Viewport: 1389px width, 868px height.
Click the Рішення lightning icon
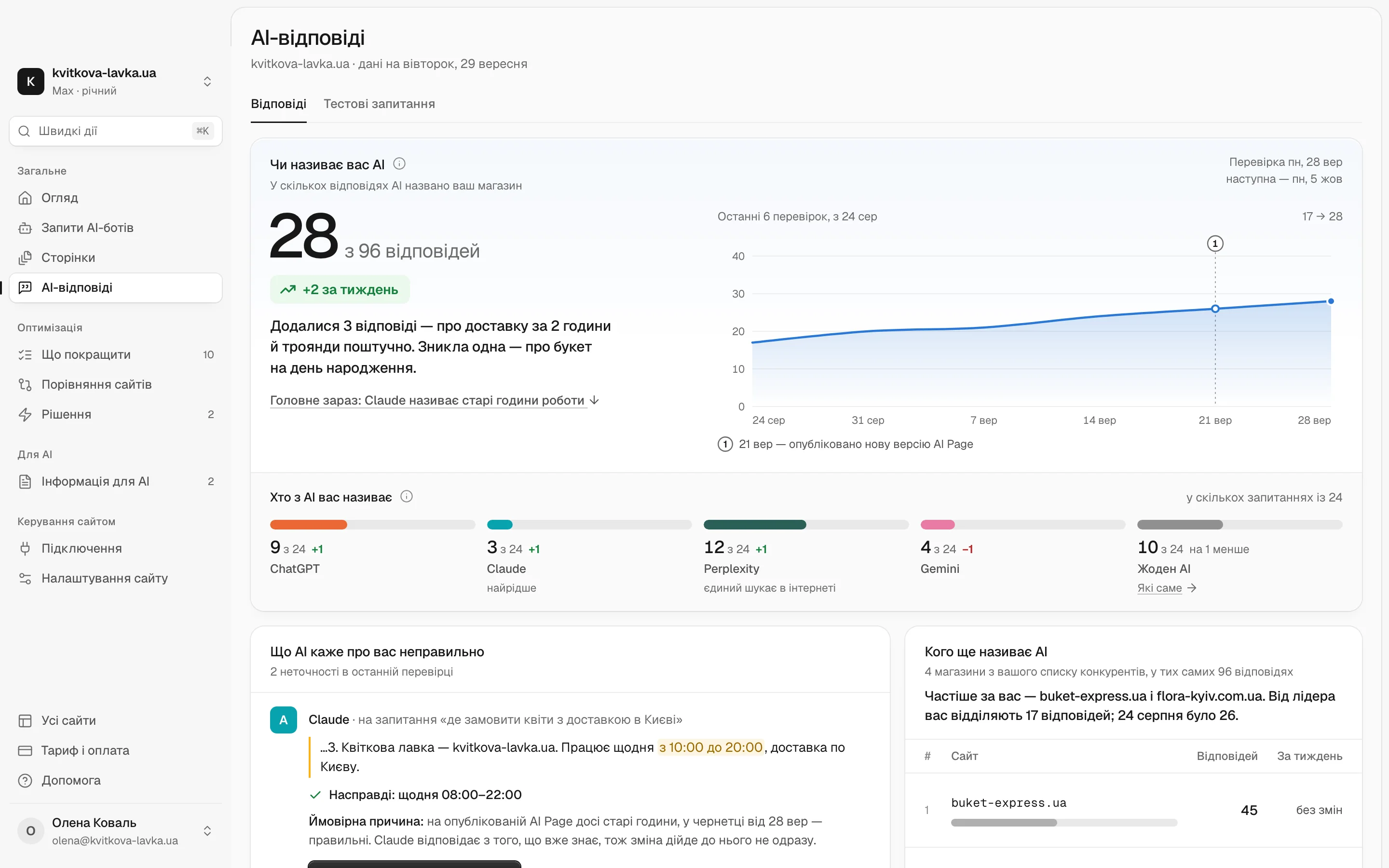[25, 414]
